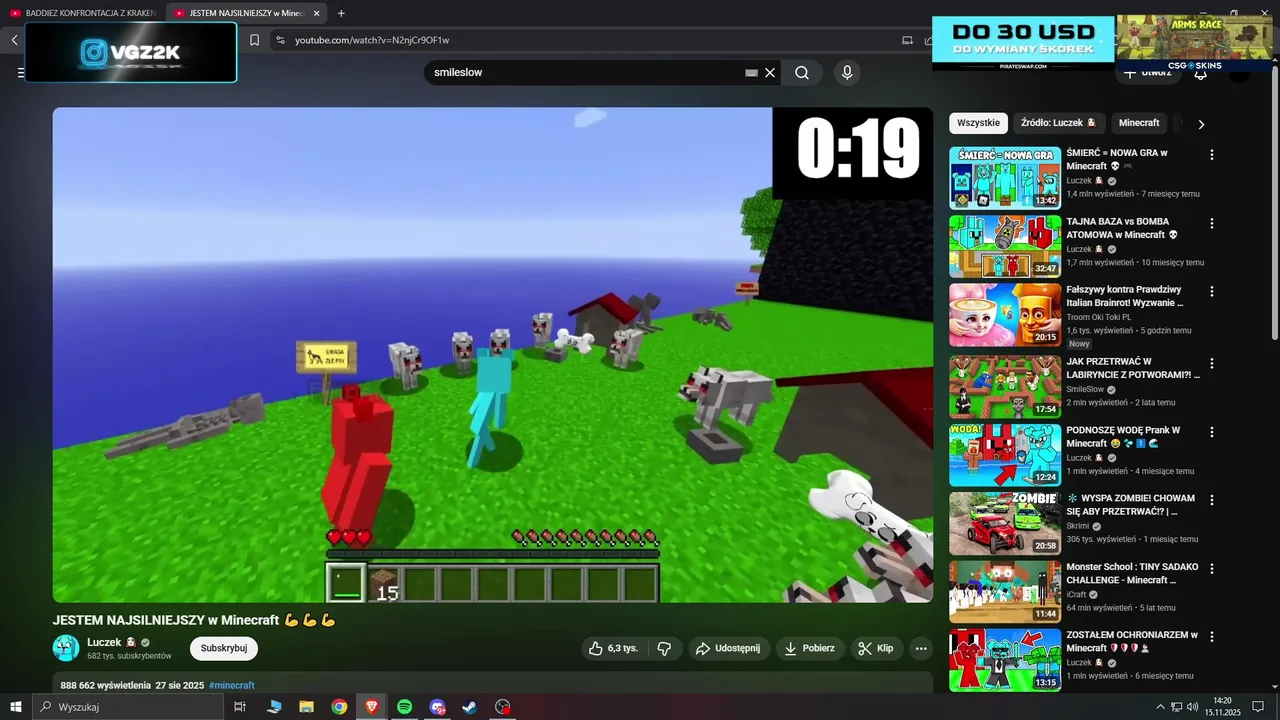Create a clip with the Klip button
This screenshot has width=1280, height=720.
click(x=876, y=648)
